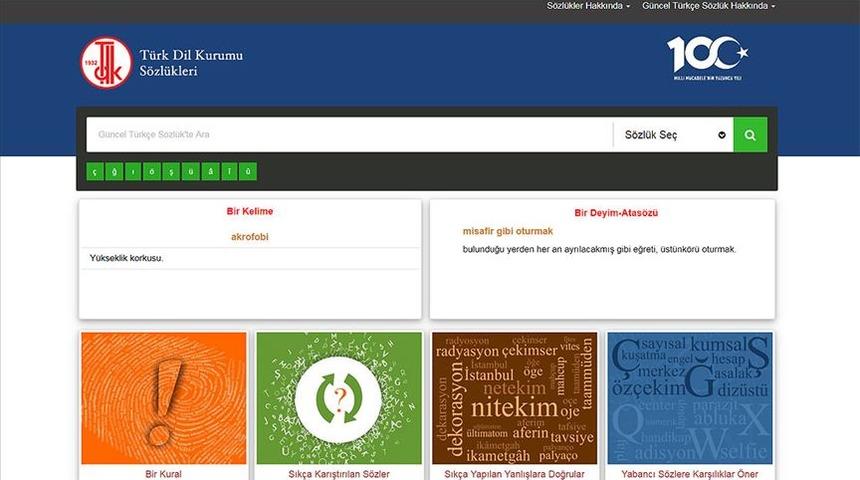The height and width of the screenshot is (480, 860).
Task: Open the Sıkça Karıştırılan Sözler tile image
Action: 339,398
